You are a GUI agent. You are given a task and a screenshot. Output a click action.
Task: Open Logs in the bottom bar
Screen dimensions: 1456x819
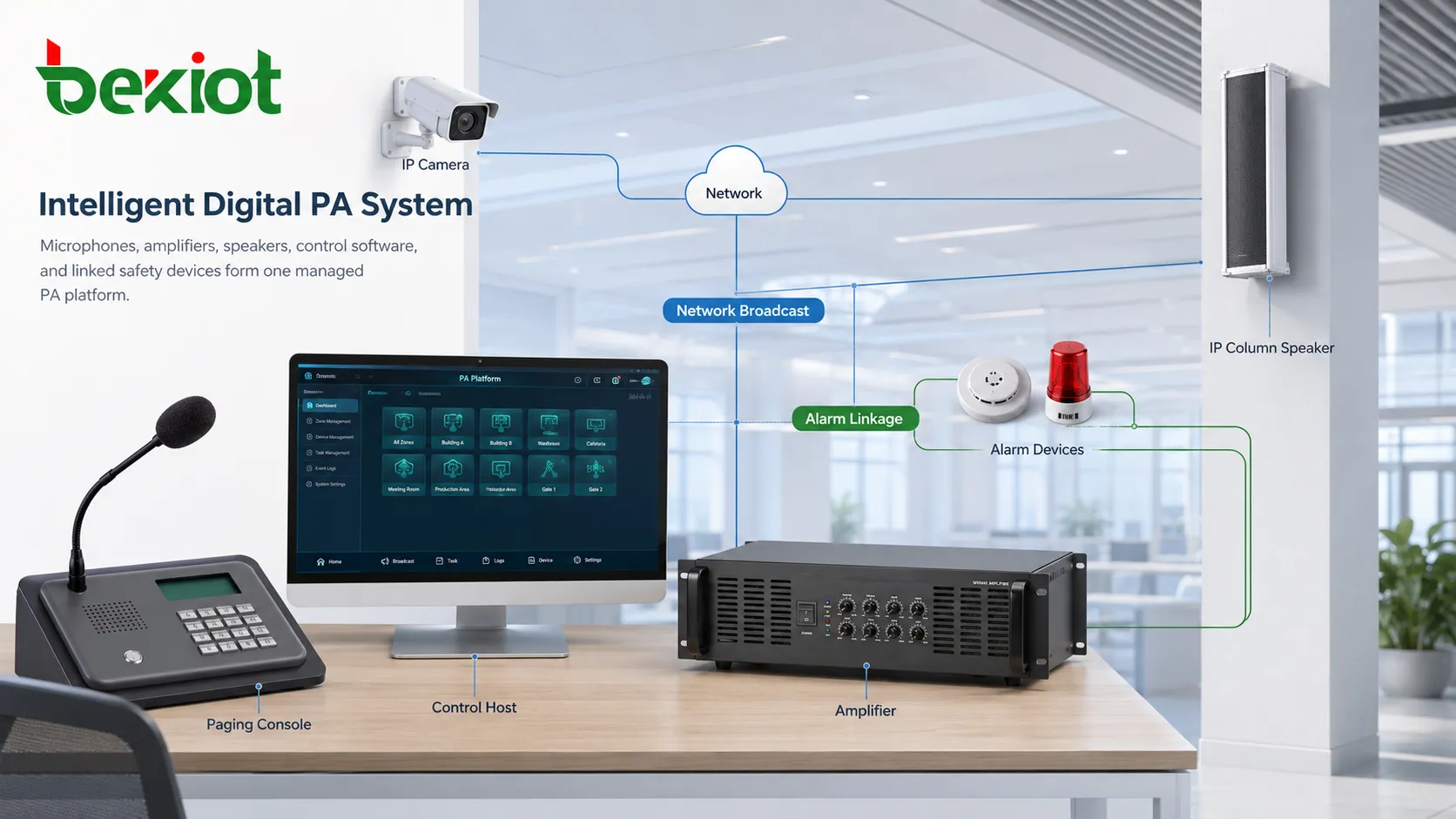pos(493,561)
